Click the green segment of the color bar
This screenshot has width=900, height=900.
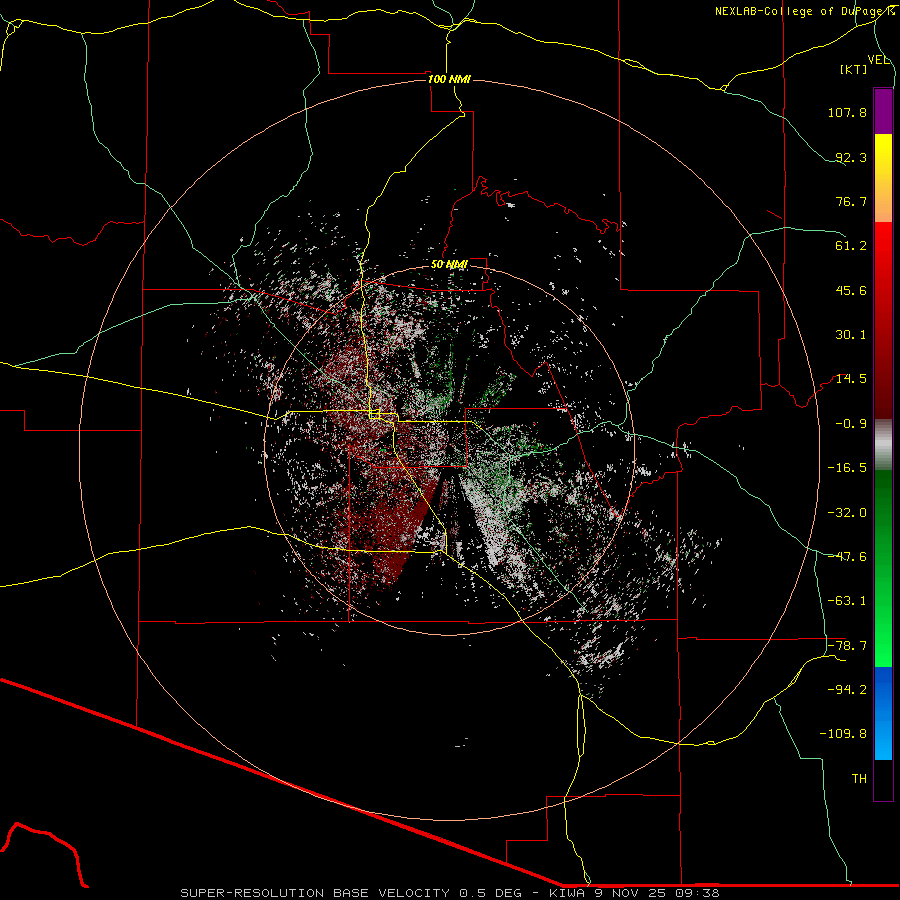[883, 568]
